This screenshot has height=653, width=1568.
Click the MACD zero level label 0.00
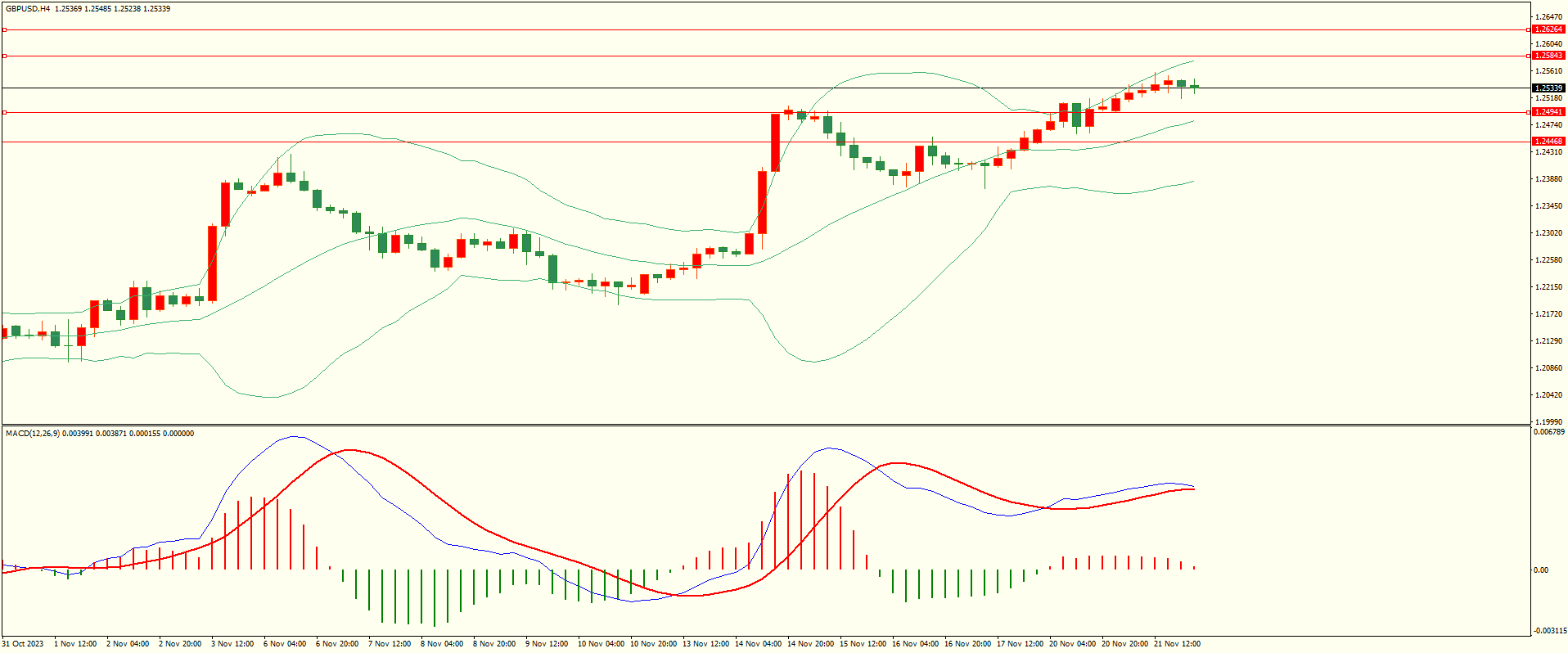click(1540, 570)
